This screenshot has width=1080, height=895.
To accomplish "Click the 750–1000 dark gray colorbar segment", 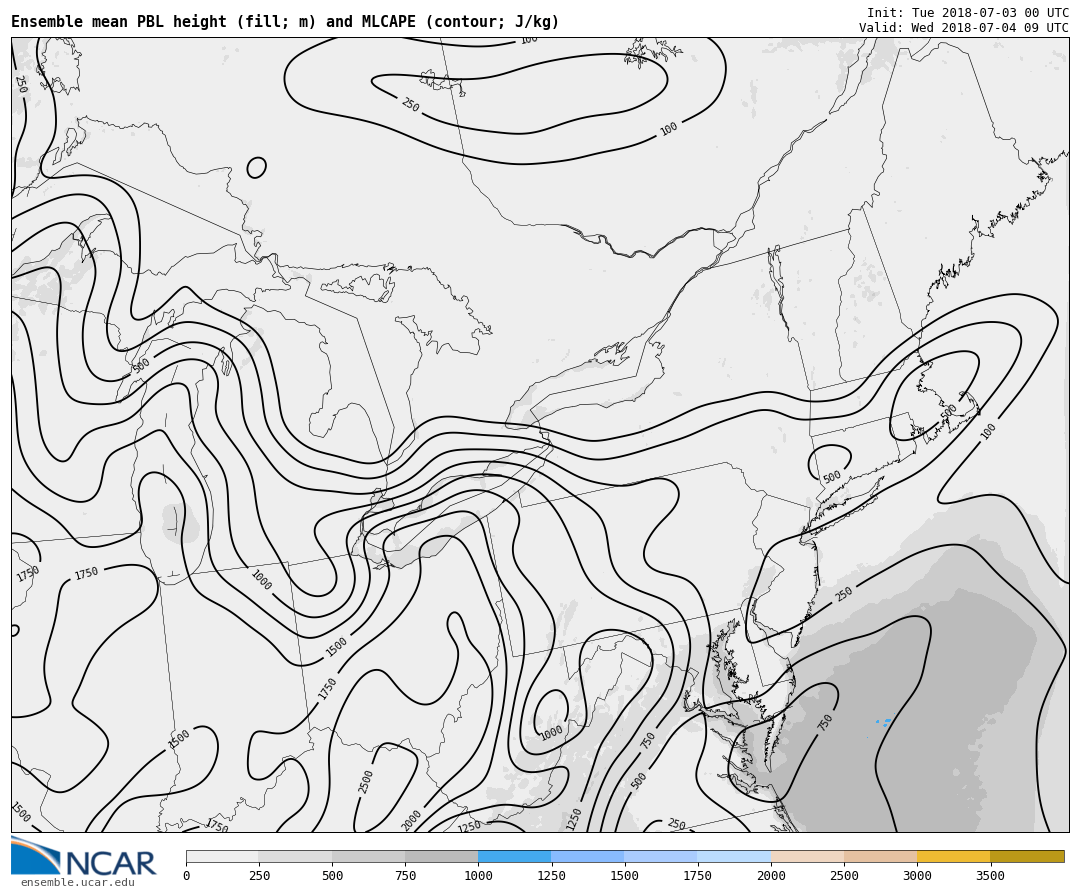I will tap(442, 856).
